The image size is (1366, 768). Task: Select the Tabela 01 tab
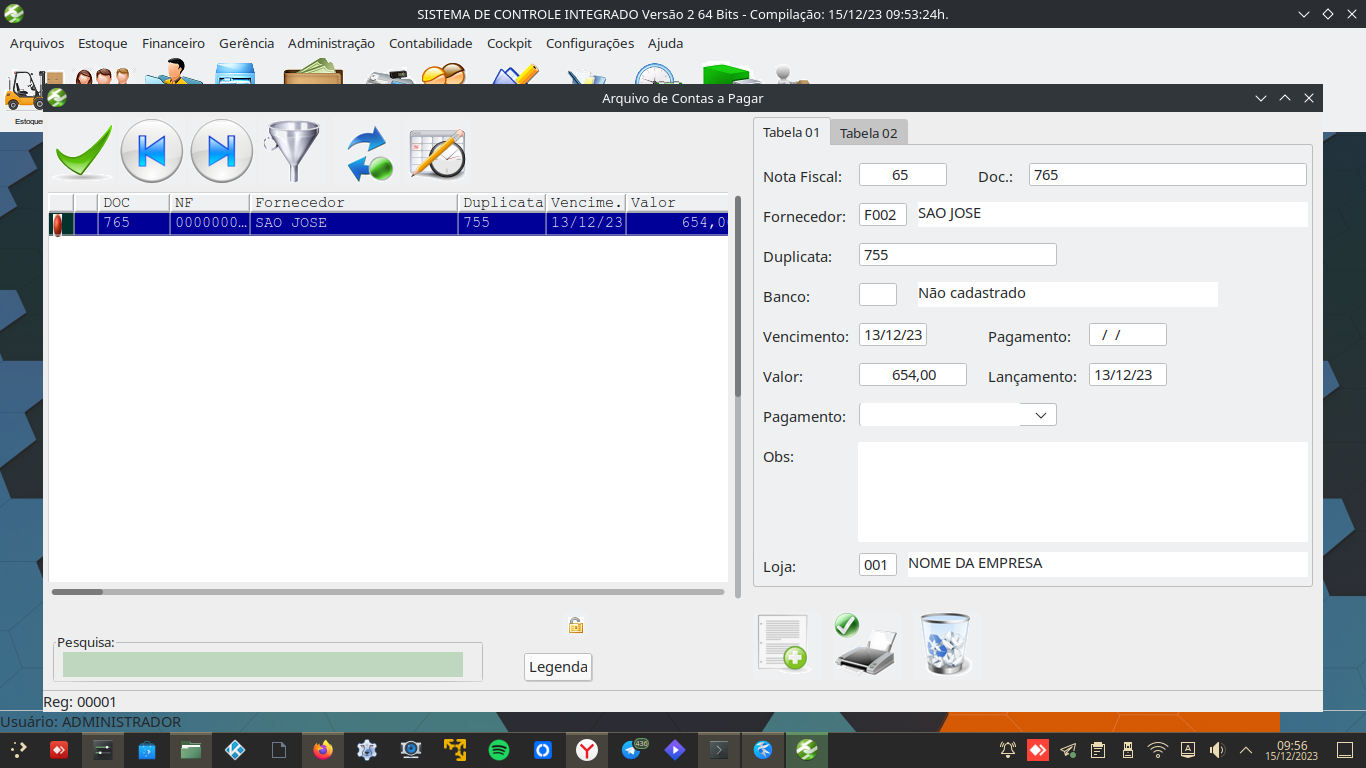tap(791, 132)
